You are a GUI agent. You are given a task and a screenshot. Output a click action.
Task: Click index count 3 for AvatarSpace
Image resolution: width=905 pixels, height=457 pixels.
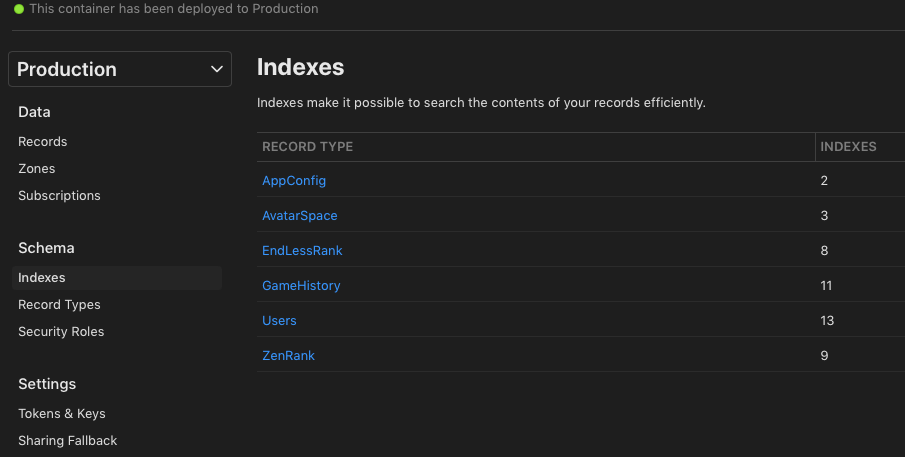tap(824, 216)
